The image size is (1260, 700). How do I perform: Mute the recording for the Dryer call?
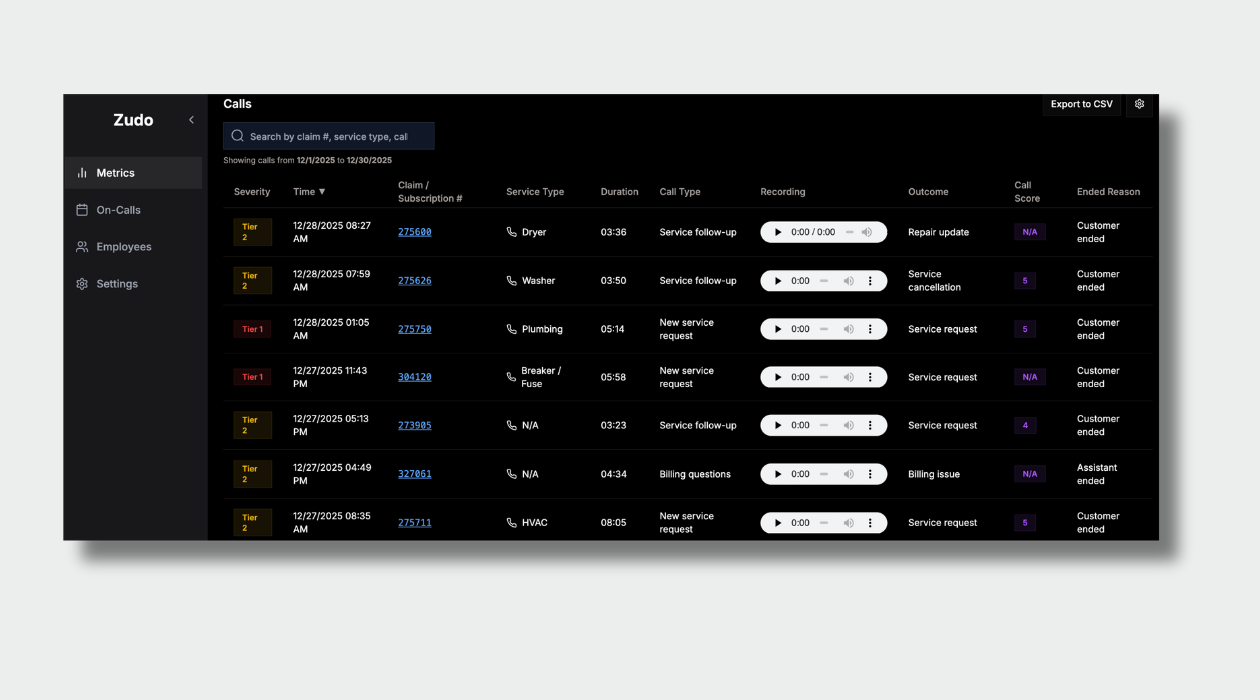pyautogui.click(x=867, y=232)
